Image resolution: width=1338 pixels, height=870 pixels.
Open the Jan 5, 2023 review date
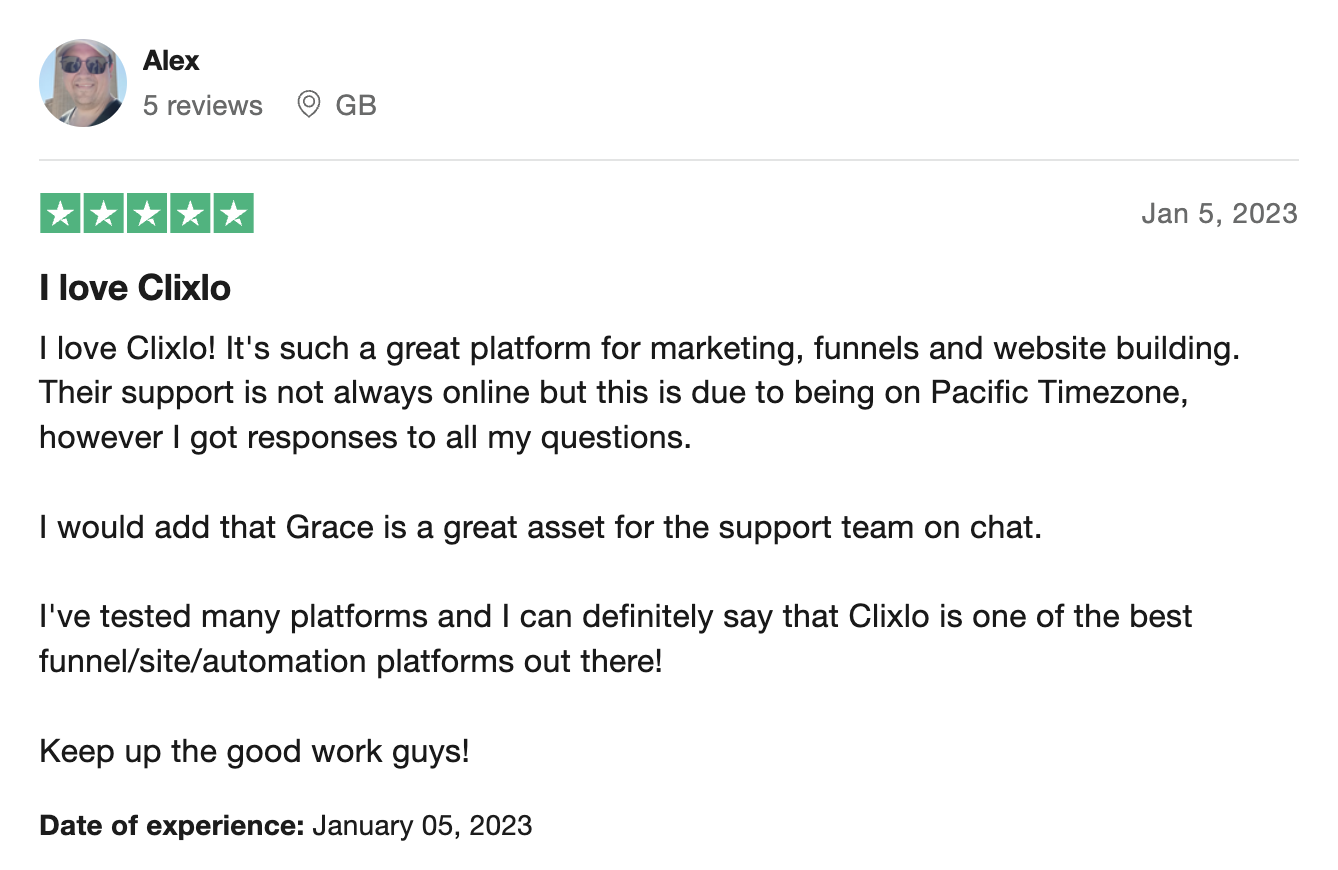[x=1219, y=214]
